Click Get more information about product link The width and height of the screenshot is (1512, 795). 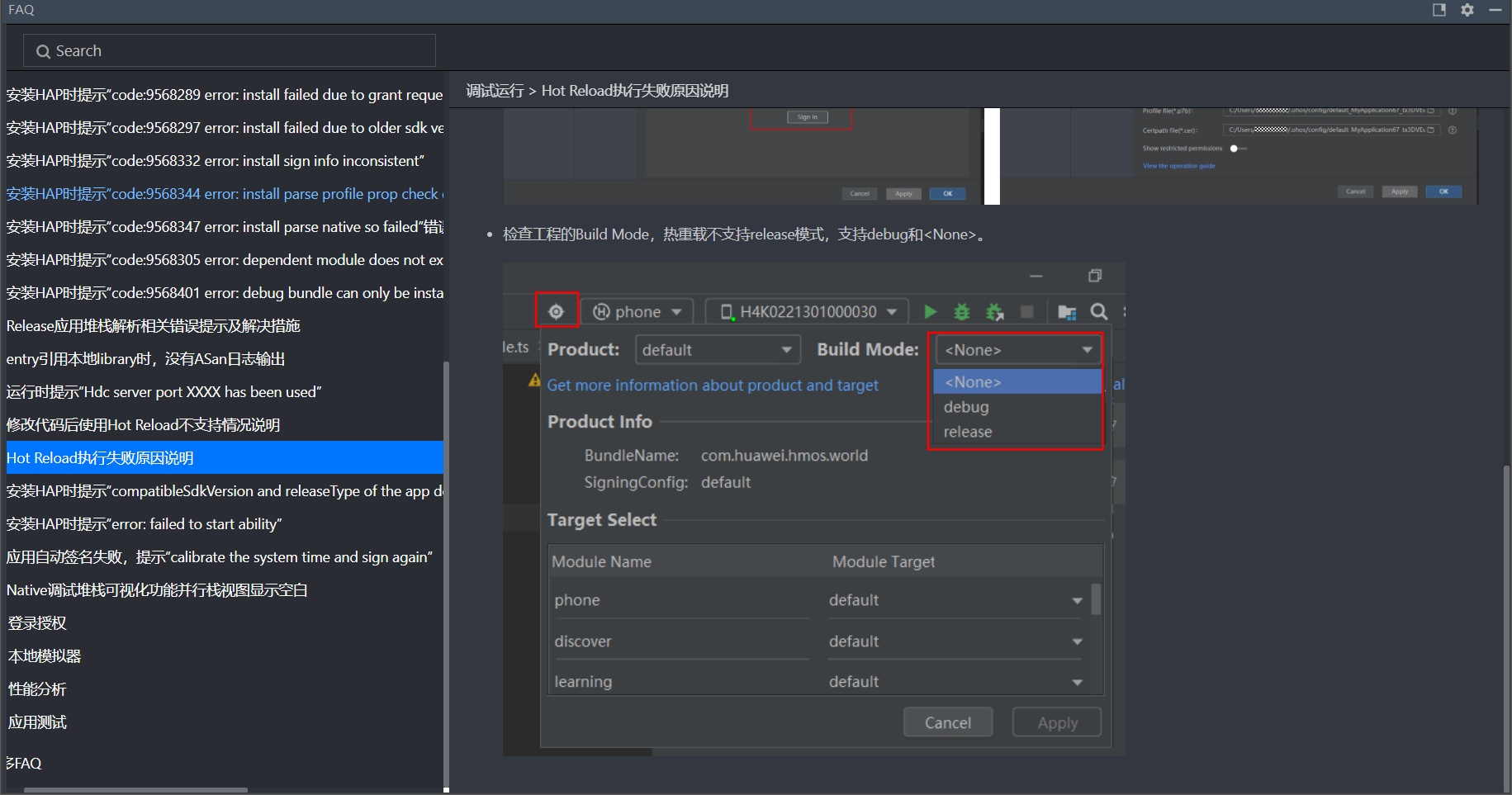point(713,386)
